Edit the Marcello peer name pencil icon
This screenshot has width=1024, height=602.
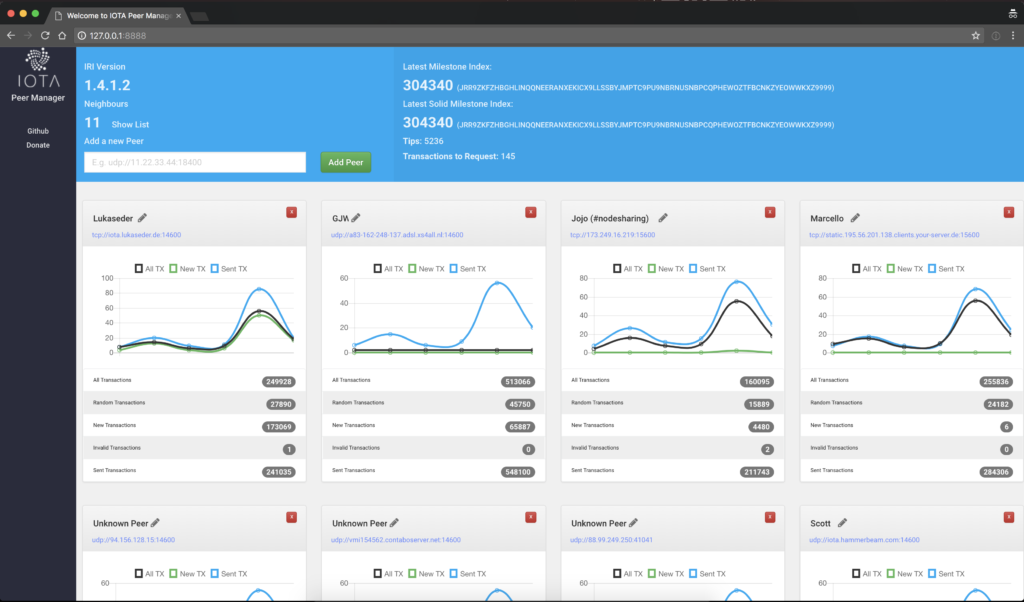pyautogui.click(x=855, y=218)
